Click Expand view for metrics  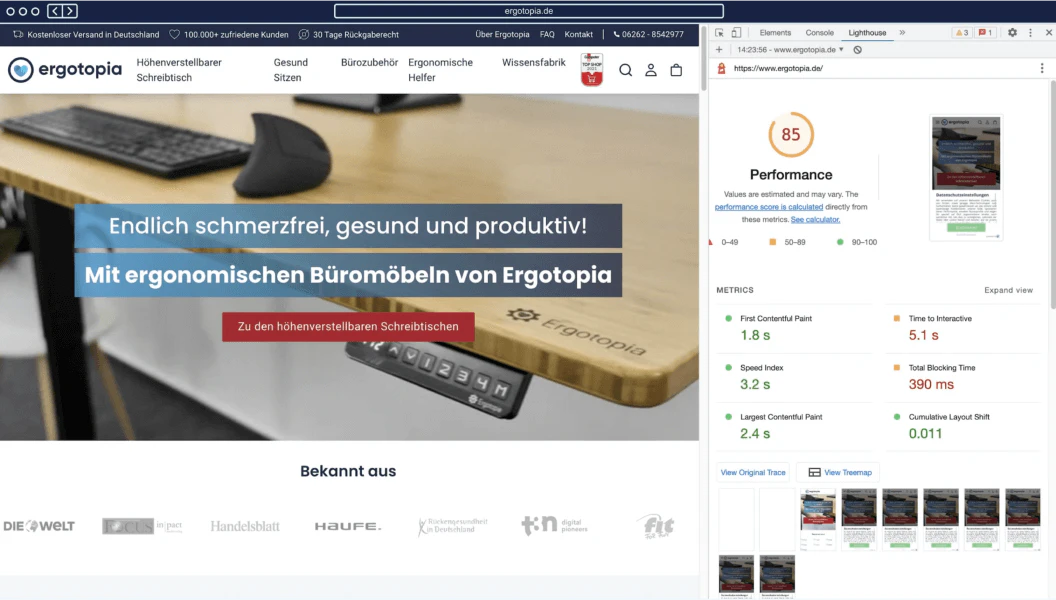(x=1008, y=290)
